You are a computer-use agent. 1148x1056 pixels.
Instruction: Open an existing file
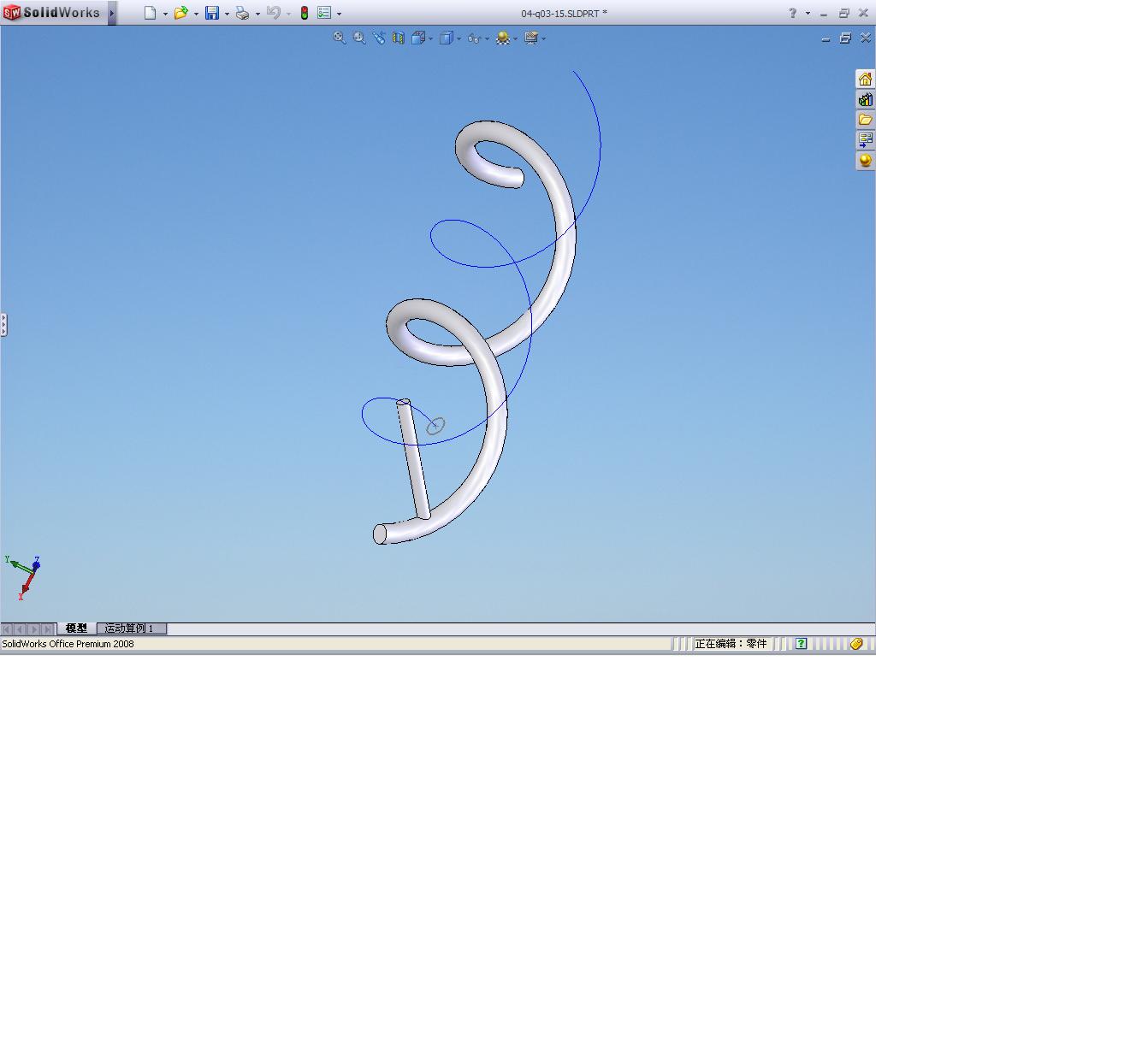(181, 13)
